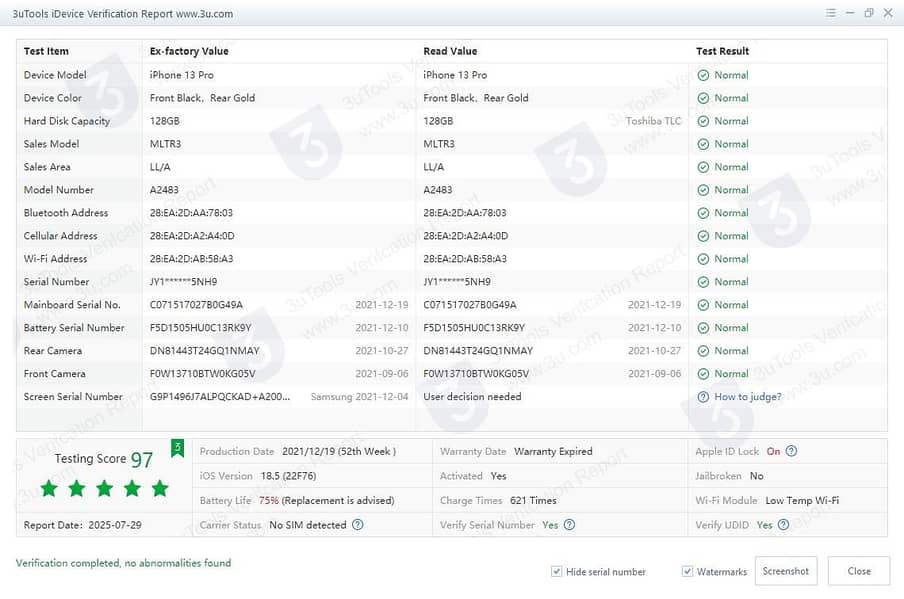
Task: Toggle the Hide serial number checkbox
Action: pos(556,572)
